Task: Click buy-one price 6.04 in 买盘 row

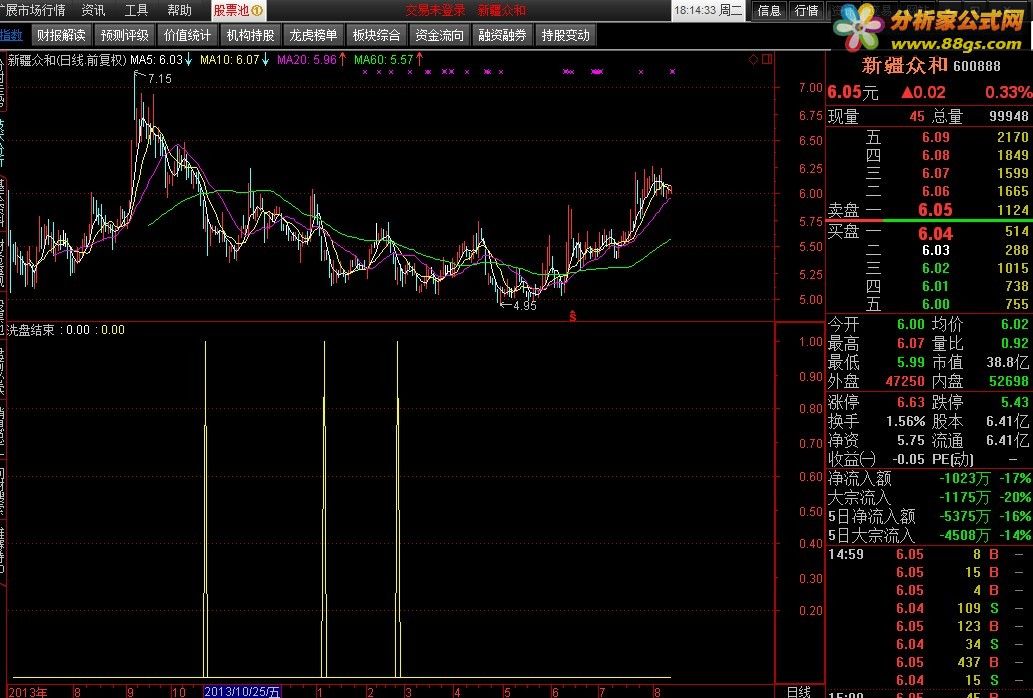Action: coord(935,233)
